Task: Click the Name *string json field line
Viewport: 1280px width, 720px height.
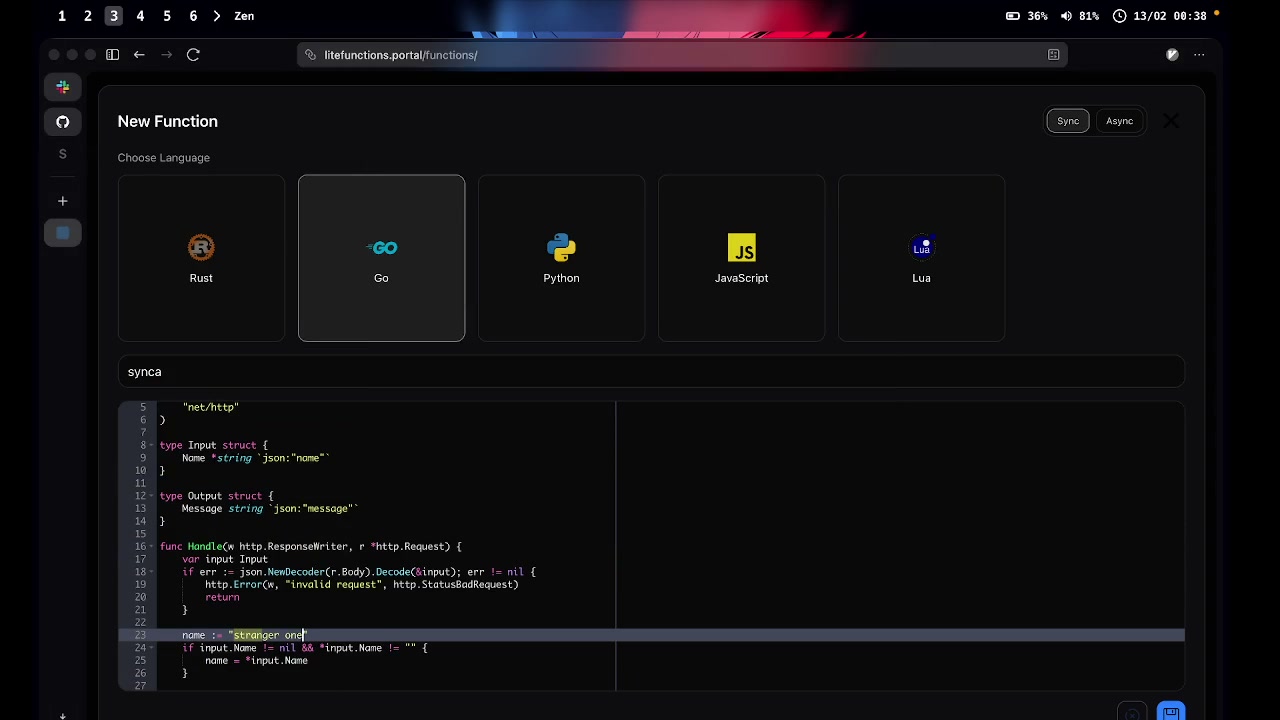Action: [x=255, y=458]
